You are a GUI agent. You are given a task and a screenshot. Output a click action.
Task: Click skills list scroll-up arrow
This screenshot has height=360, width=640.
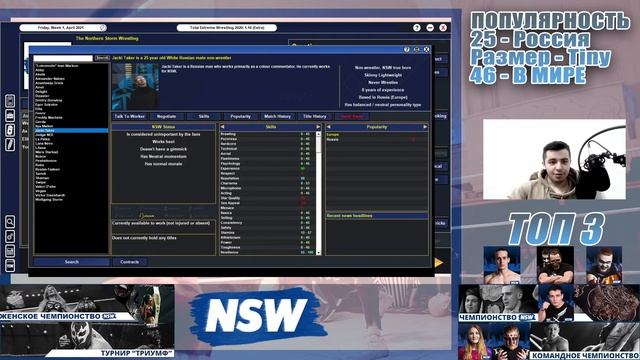coord(318,134)
